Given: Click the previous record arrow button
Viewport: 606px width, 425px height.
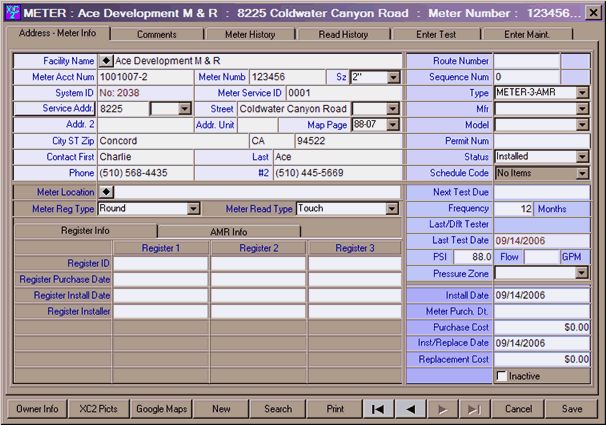Looking at the screenshot, I should (410, 408).
